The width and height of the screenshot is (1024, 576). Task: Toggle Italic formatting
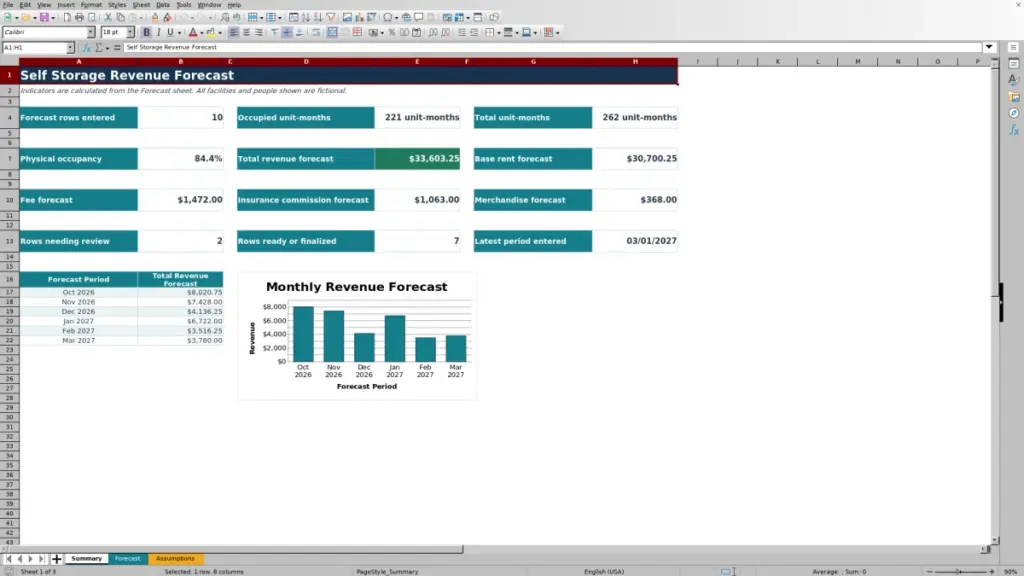coord(158,32)
